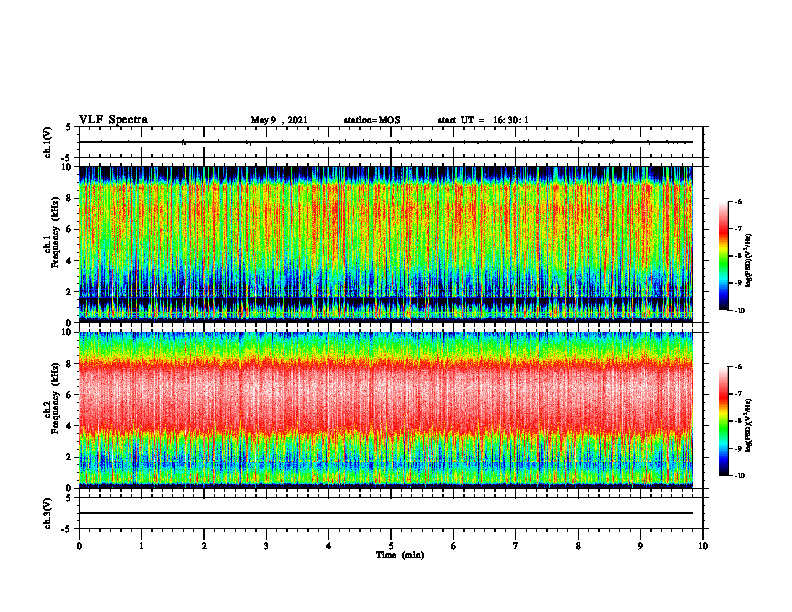792x612 pixels.
Task: Click the "2" kHz tick of ch.2 spectrogram
Action: coord(69,457)
